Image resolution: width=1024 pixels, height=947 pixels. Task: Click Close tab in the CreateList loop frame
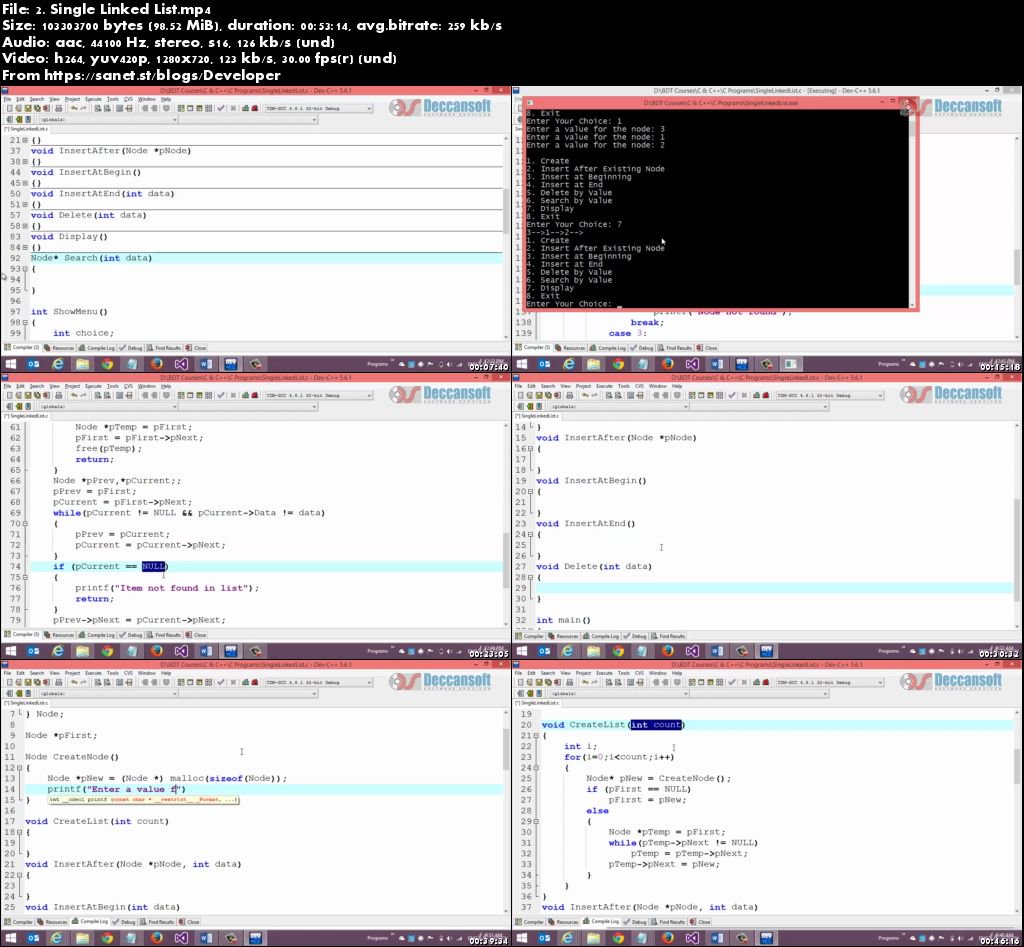[701, 922]
